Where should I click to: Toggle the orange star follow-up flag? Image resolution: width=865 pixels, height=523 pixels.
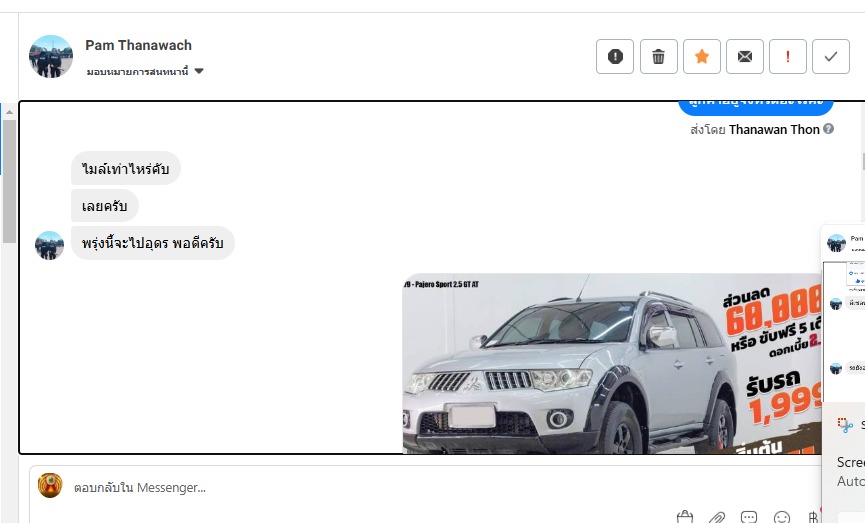click(x=702, y=56)
